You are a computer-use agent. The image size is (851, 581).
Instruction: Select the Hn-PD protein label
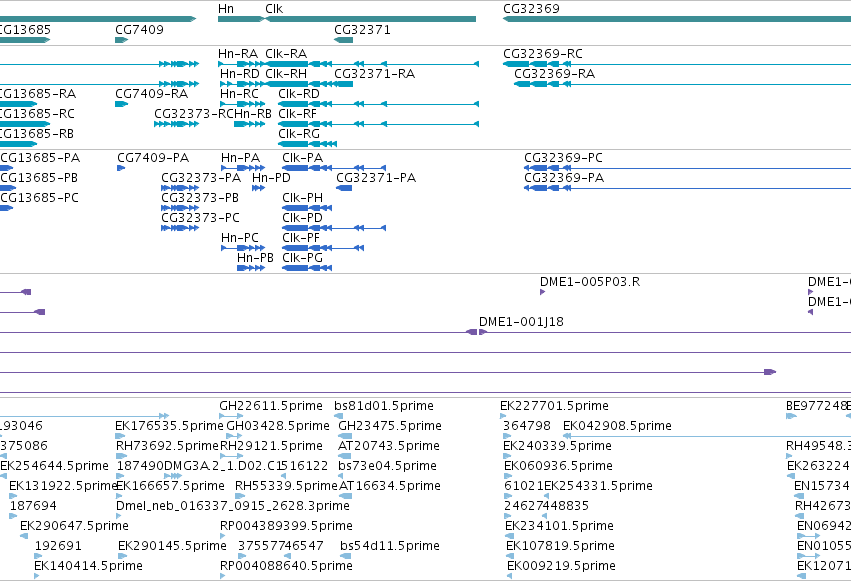coord(271,178)
